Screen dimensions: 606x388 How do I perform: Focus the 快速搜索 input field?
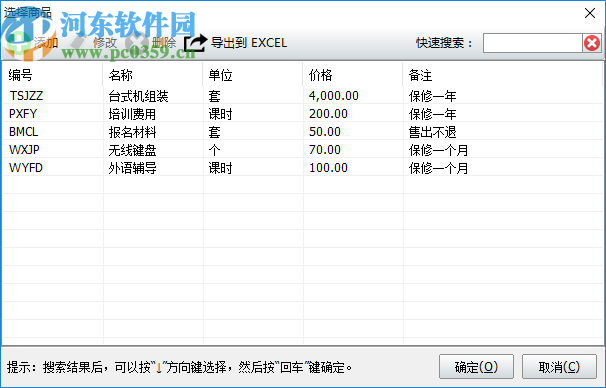click(x=533, y=43)
